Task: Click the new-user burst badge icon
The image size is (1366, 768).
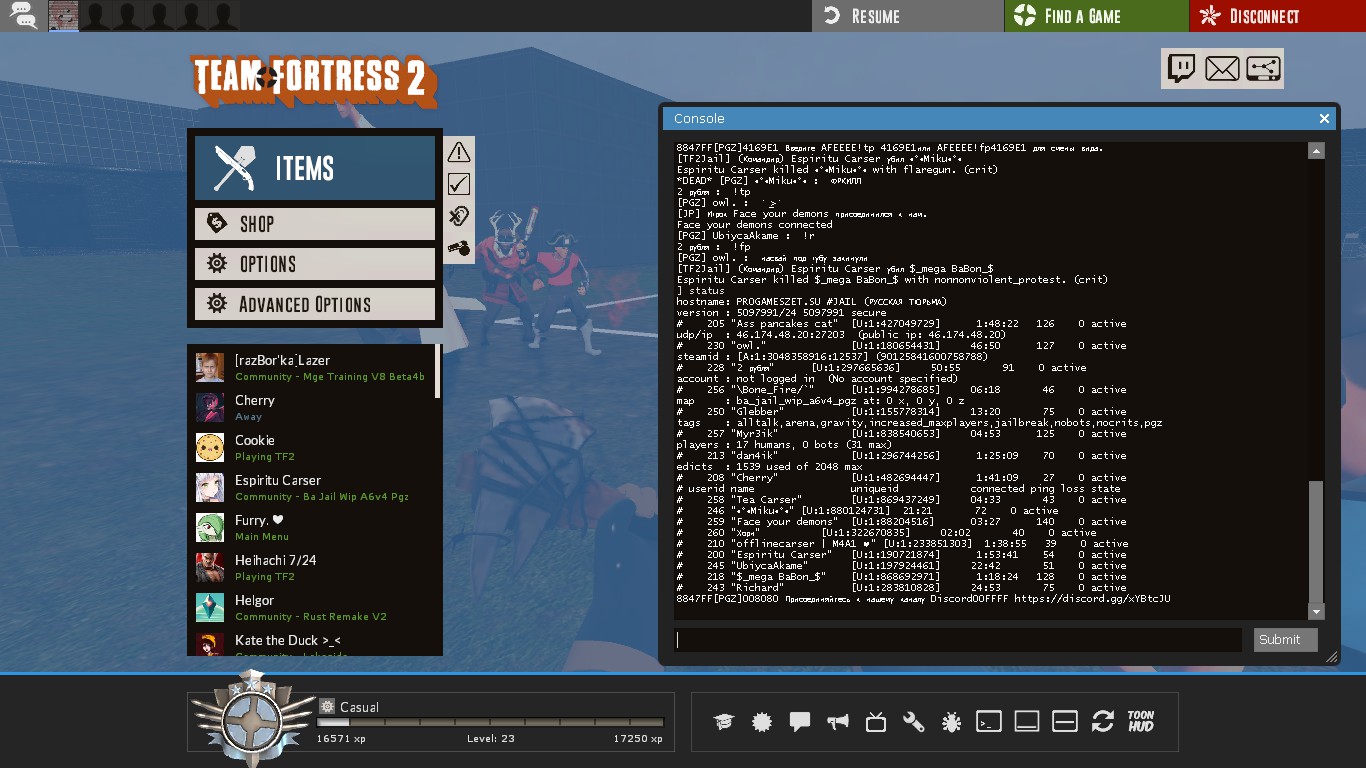Action: (x=762, y=722)
